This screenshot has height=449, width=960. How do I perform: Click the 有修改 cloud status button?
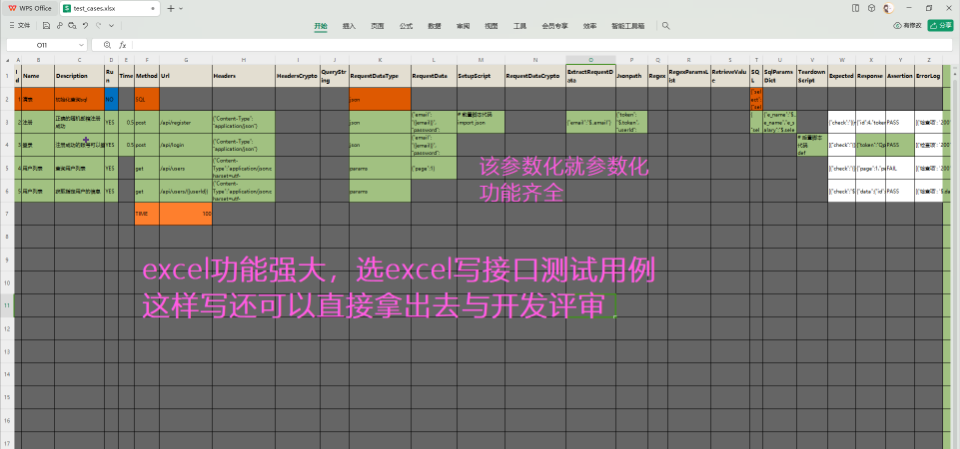tap(907, 26)
